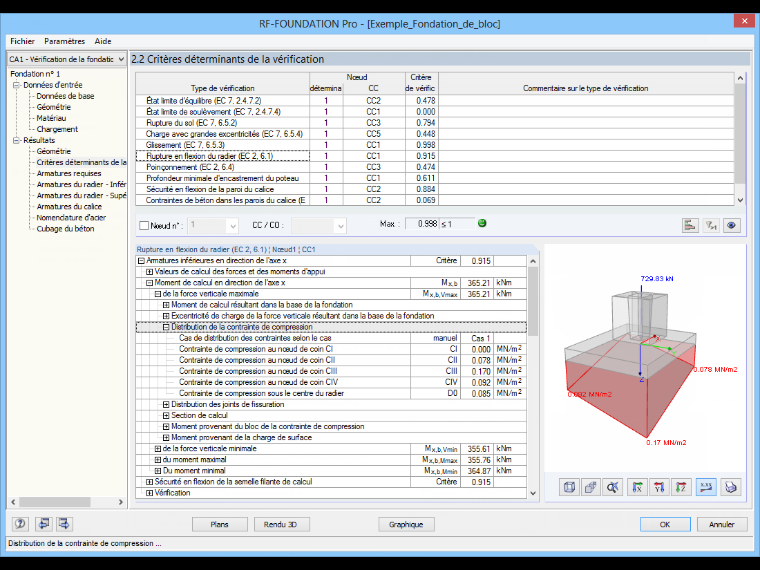Click the Type de vérification column header
The height and width of the screenshot is (570, 760).
[x=222, y=88]
